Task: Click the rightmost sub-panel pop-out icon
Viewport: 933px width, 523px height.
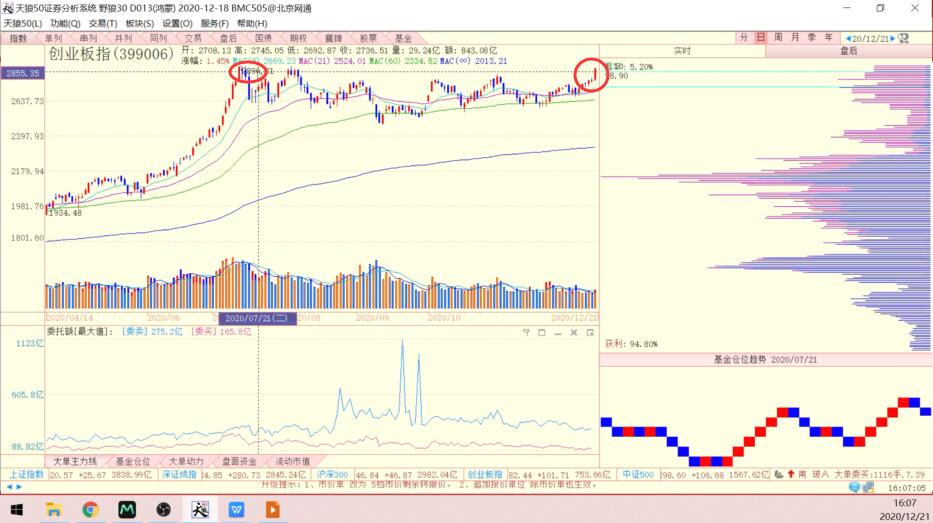Action: click(x=590, y=333)
